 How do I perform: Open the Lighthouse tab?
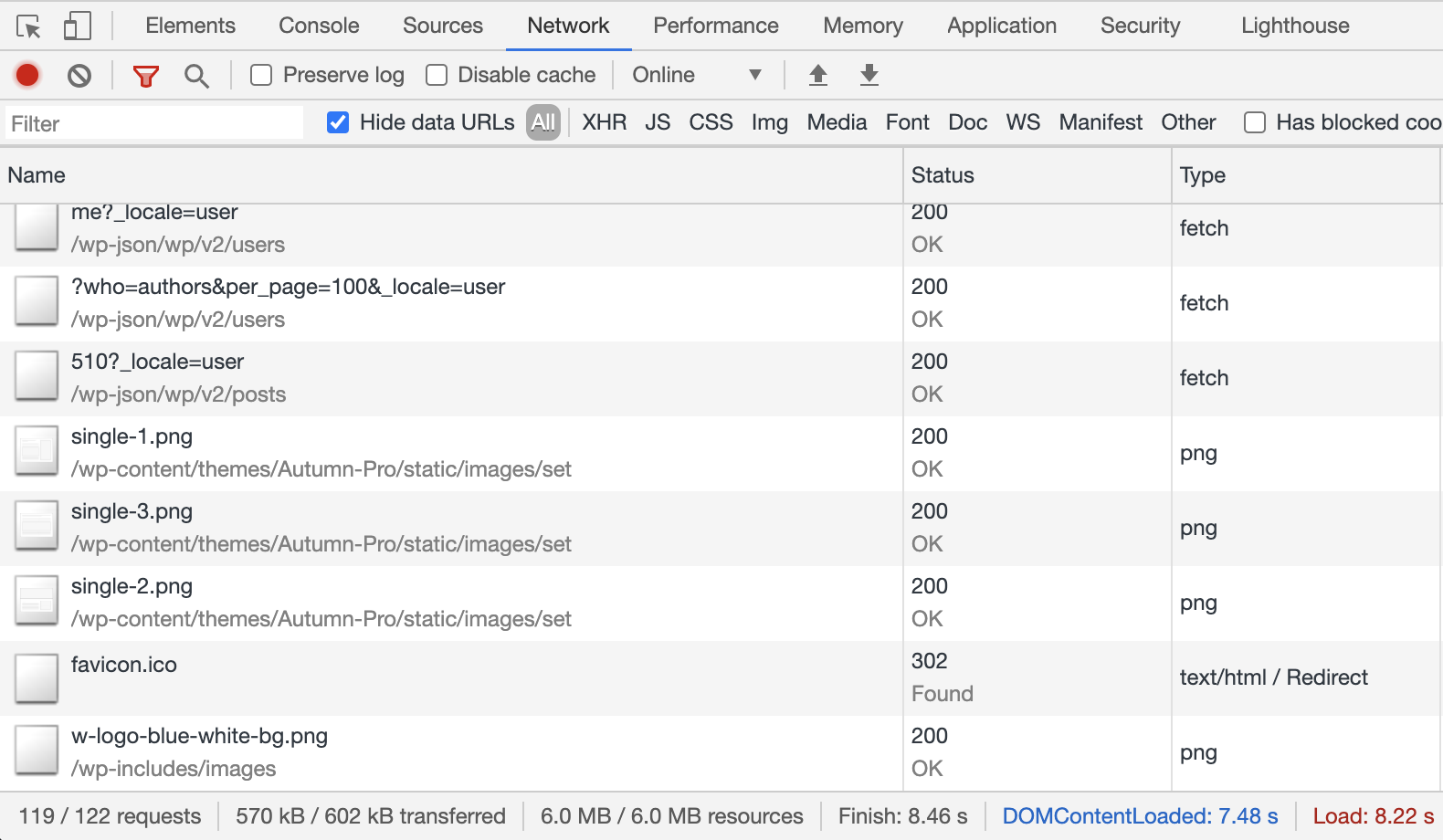coord(1294,26)
